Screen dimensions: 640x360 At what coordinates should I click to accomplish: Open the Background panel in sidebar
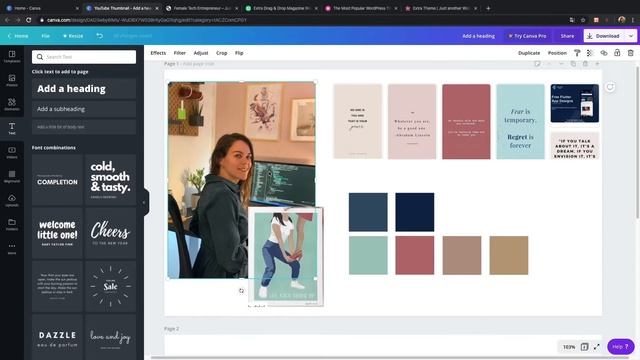tap(12, 176)
